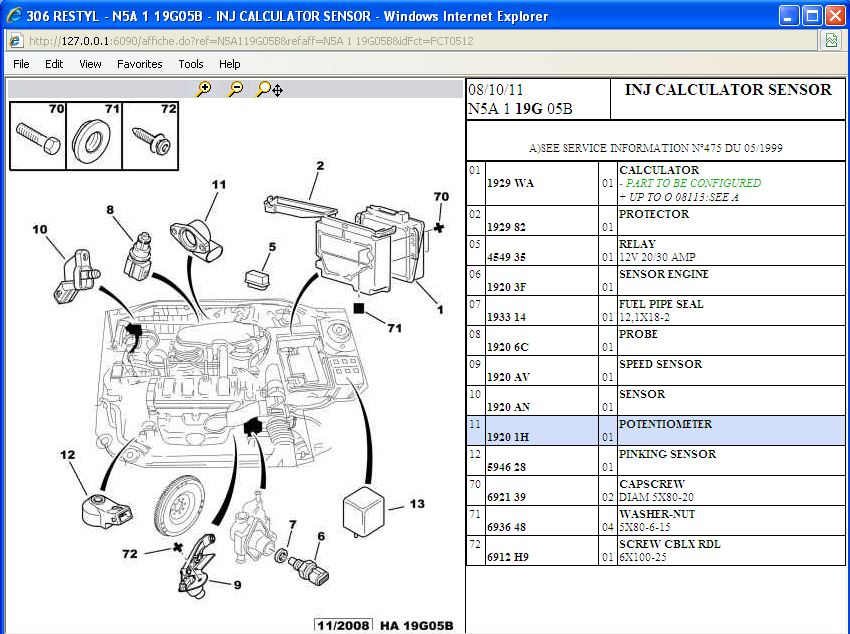The width and height of the screenshot is (850, 634).
Task: Click diagram callout number 1
Action: point(440,309)
